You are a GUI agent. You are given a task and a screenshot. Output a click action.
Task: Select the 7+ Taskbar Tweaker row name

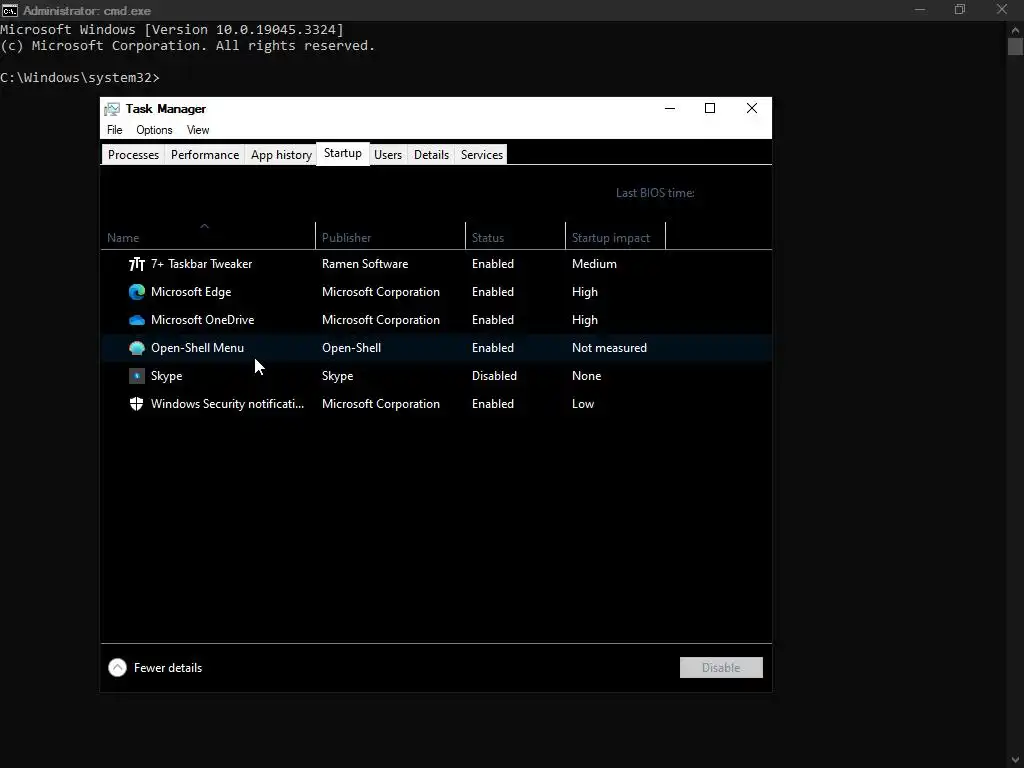point(201,264)
